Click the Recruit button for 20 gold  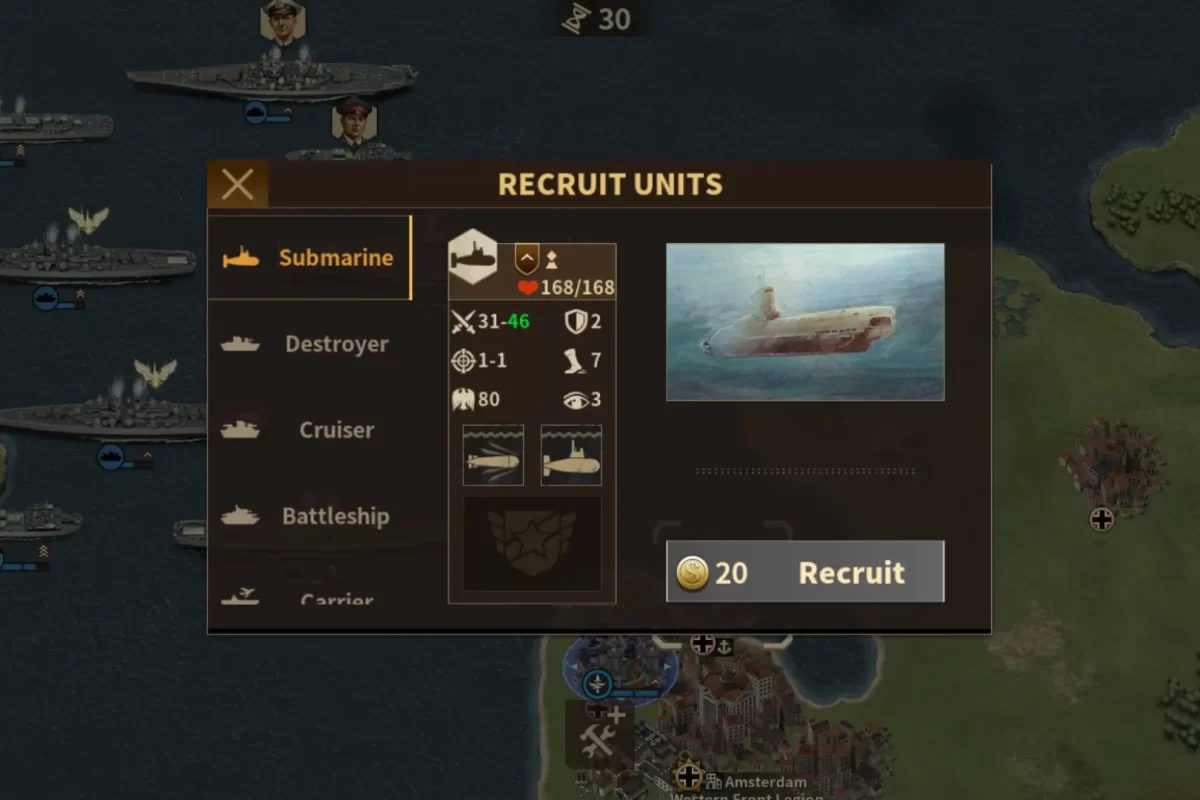805,572
